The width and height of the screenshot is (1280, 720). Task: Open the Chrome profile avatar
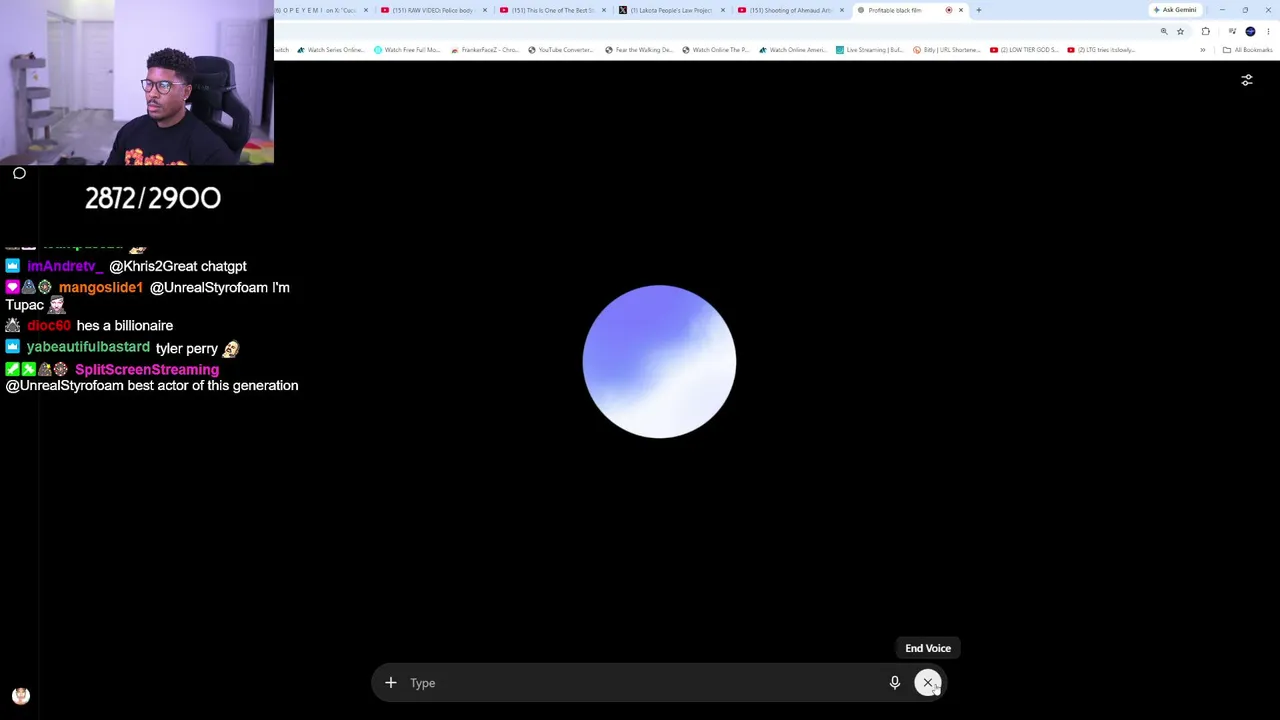coord(1250,31)
